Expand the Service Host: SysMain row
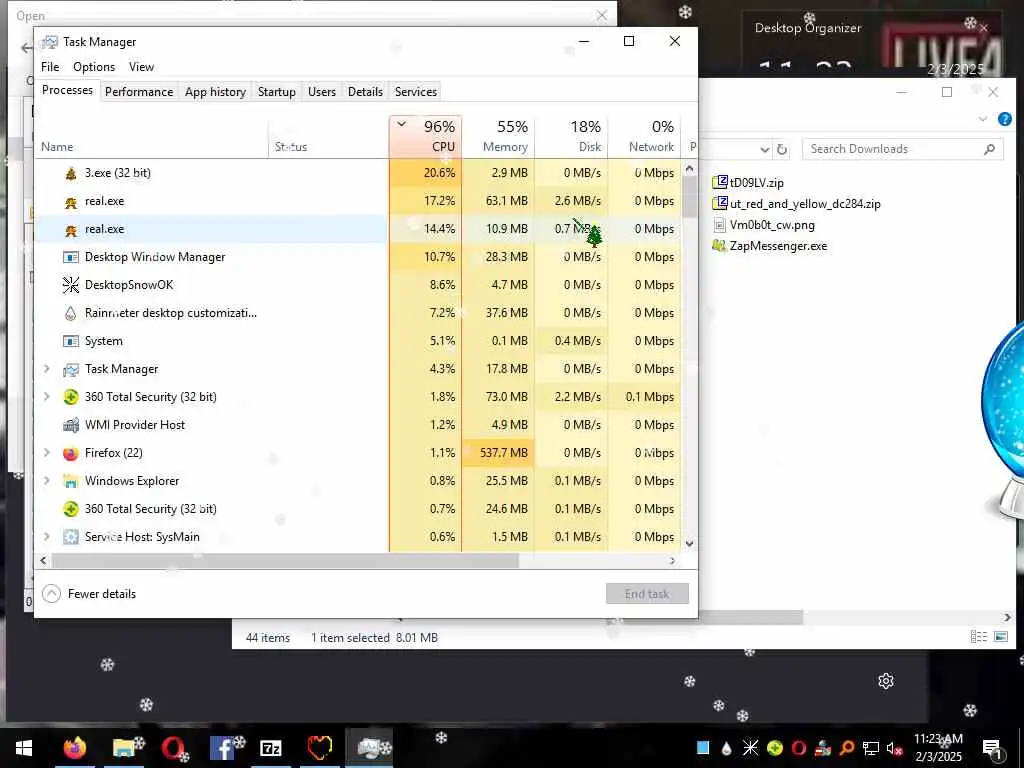1024x768 pixels. (x=46, y=537)
